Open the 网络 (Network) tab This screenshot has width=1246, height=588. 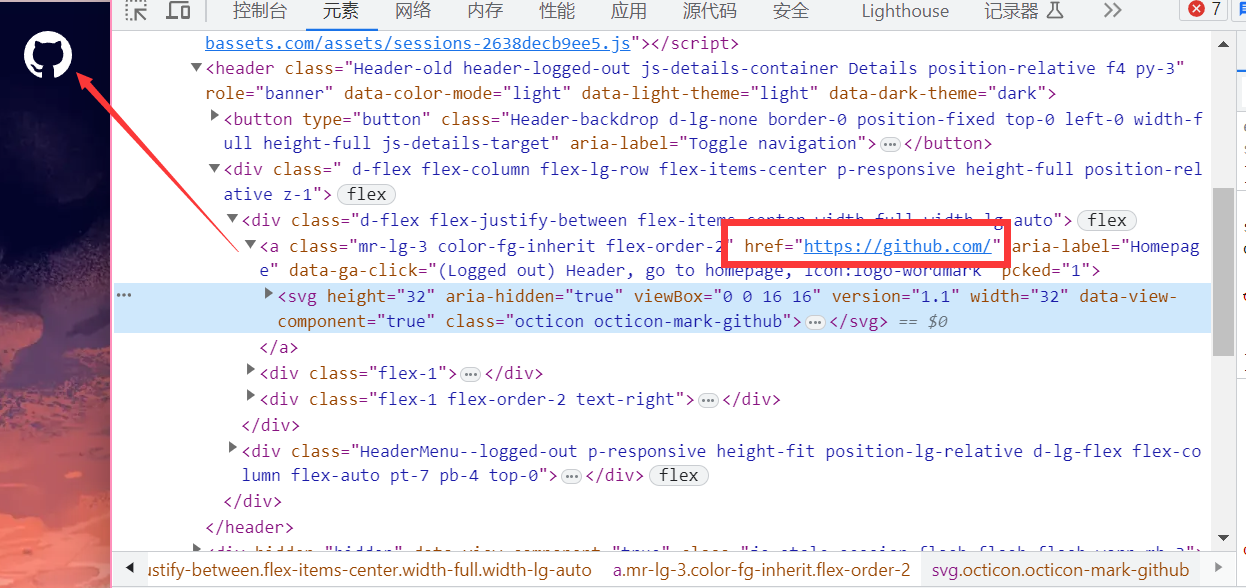413,11
